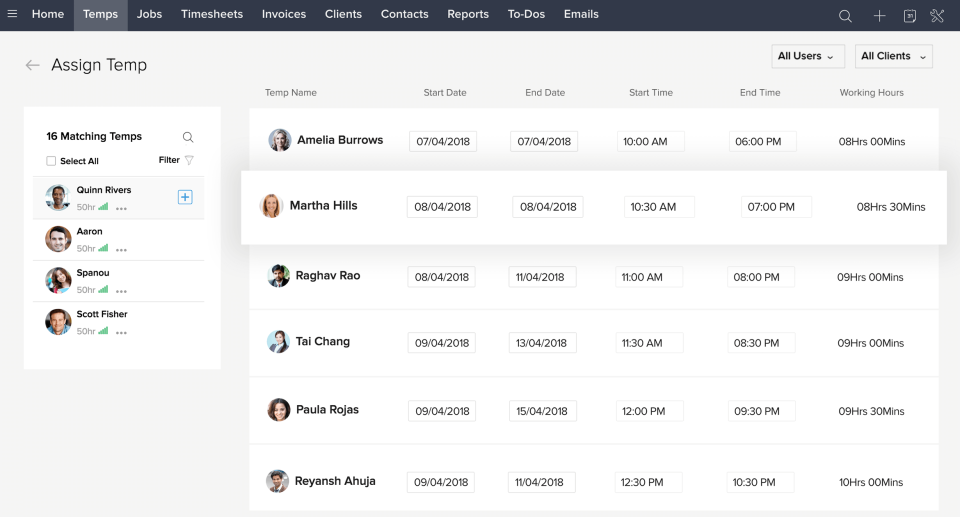
Task: Click the back arrow beside Assign Temp
Action: pos(32,65)
